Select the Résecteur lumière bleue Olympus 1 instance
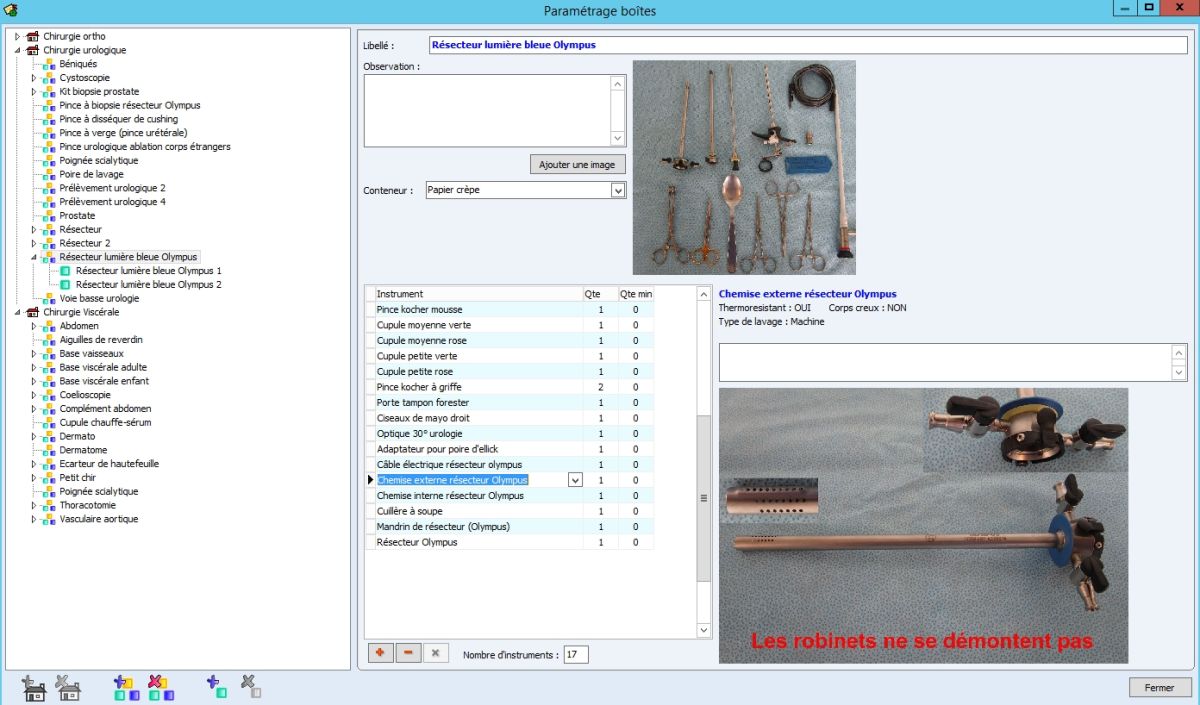 pos(148,271)
